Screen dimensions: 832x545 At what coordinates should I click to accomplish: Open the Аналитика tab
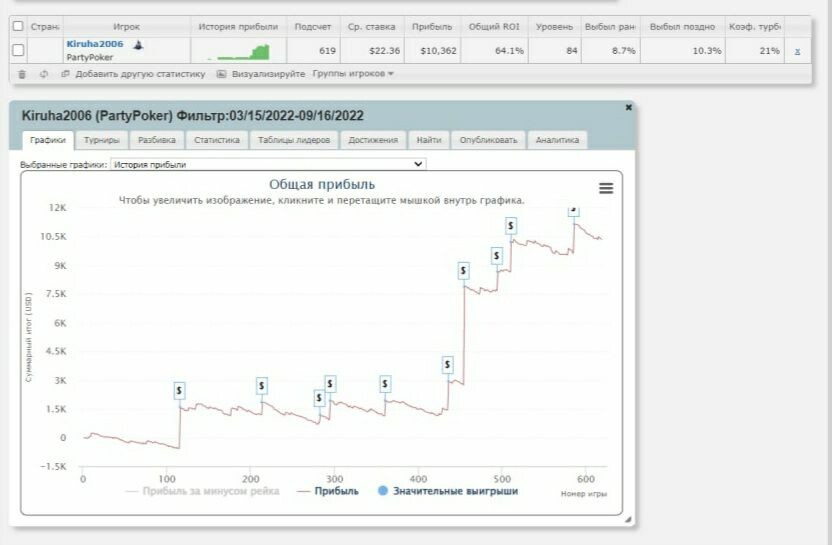(x=557, y=140)
